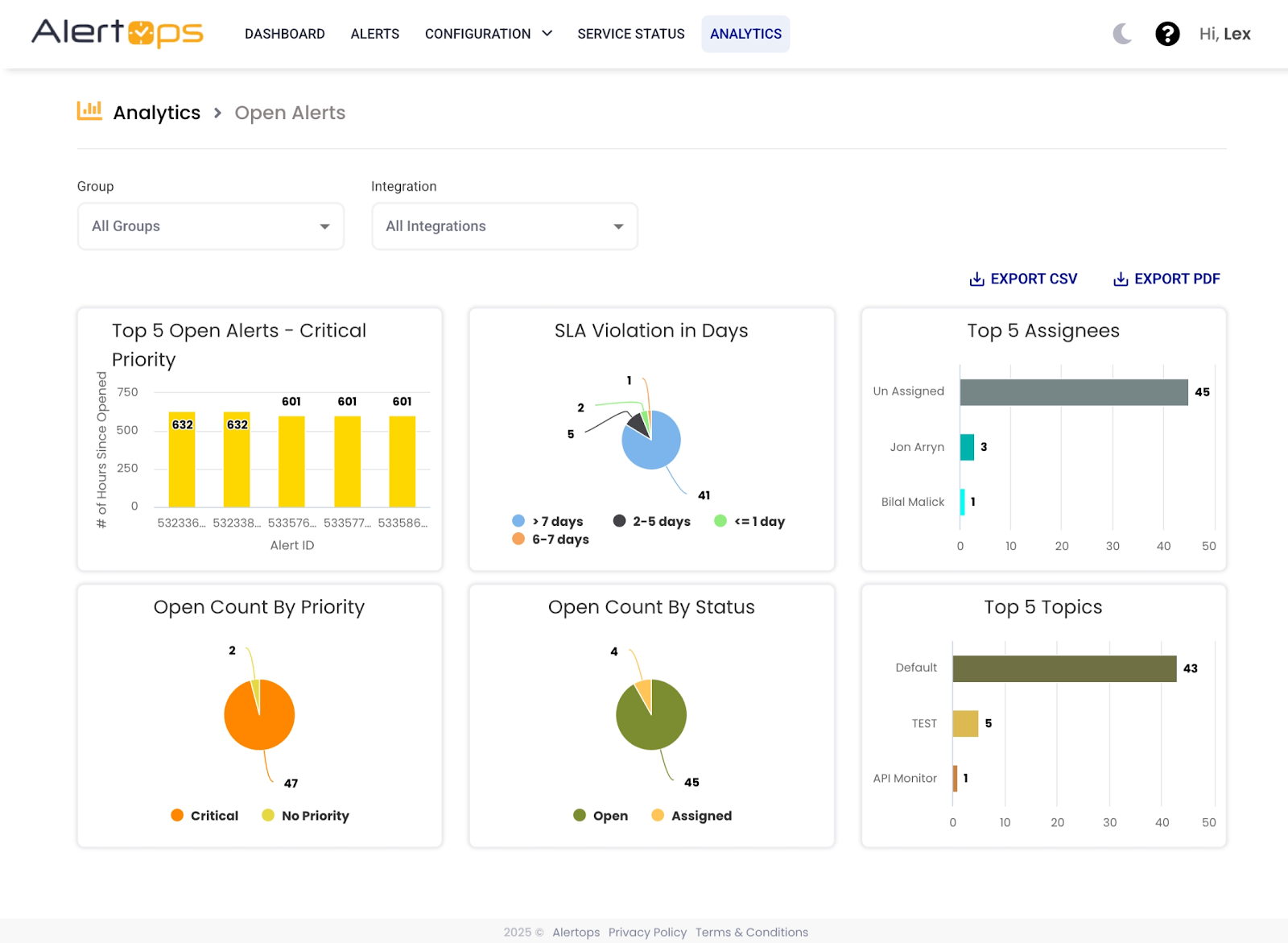
Task: Toggle dark mode moon icon
Action: [x=1122, y=34]
